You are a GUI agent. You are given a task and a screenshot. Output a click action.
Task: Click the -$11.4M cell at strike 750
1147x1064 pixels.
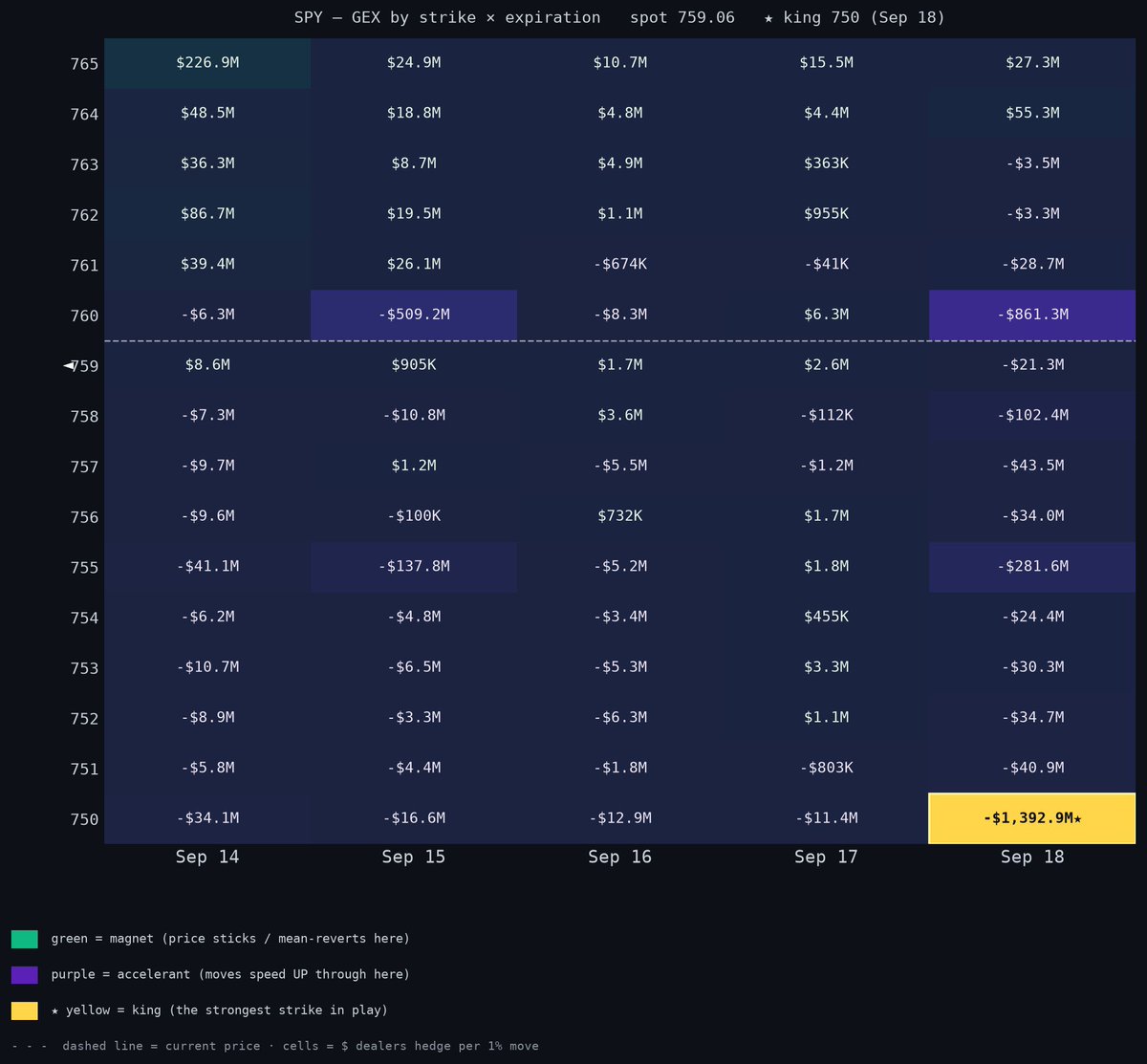826,818
